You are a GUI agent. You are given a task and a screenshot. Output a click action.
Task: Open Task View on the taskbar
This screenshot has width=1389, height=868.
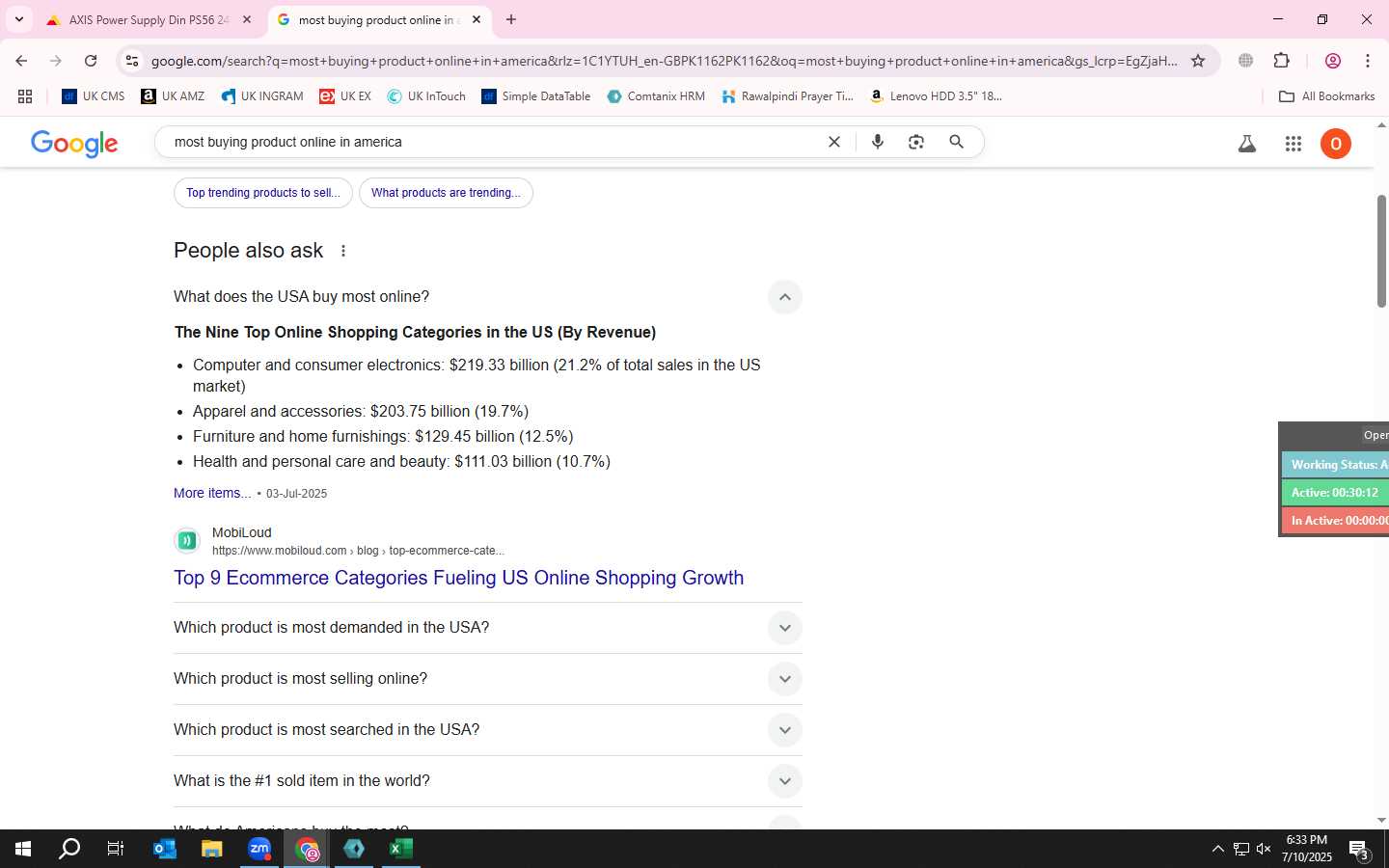point(116,849)
